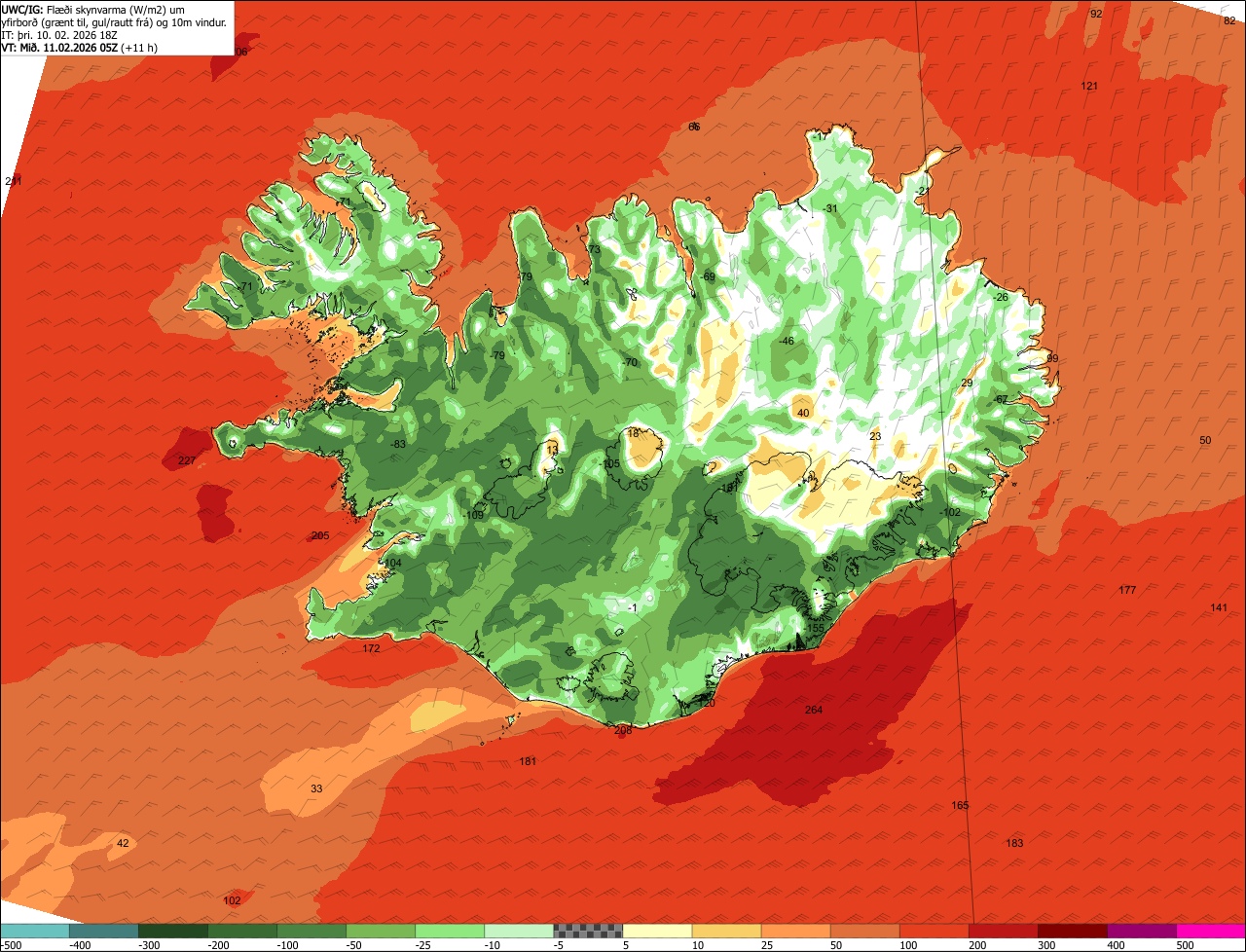Click the -73 value on the north coast
Viewport: 1246px width, 952px height.
[x=593, y=249]
